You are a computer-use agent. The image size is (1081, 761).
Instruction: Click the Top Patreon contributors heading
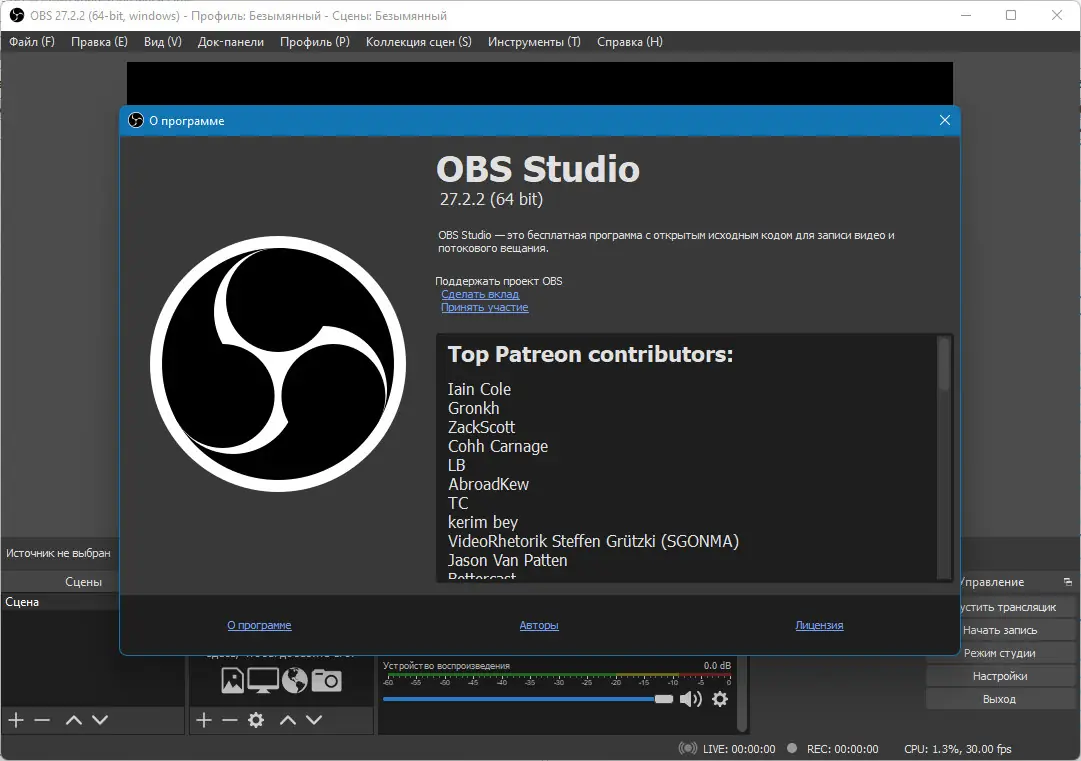tap(590, 354)
